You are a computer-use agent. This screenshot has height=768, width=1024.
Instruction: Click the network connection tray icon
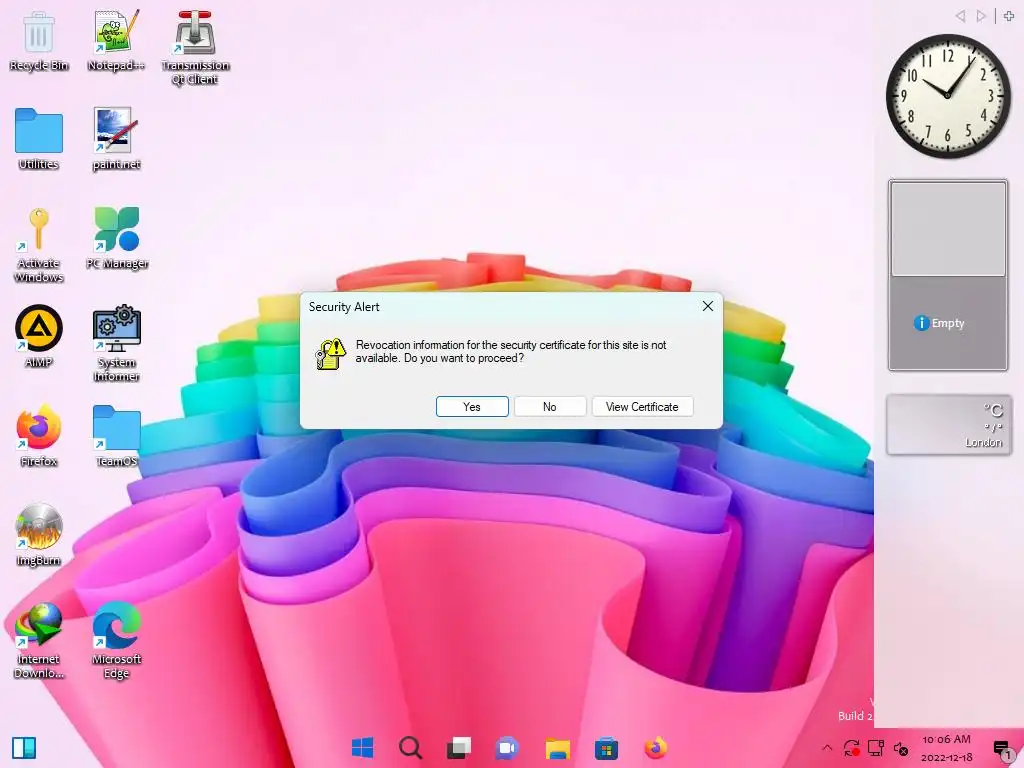(876, 748)
